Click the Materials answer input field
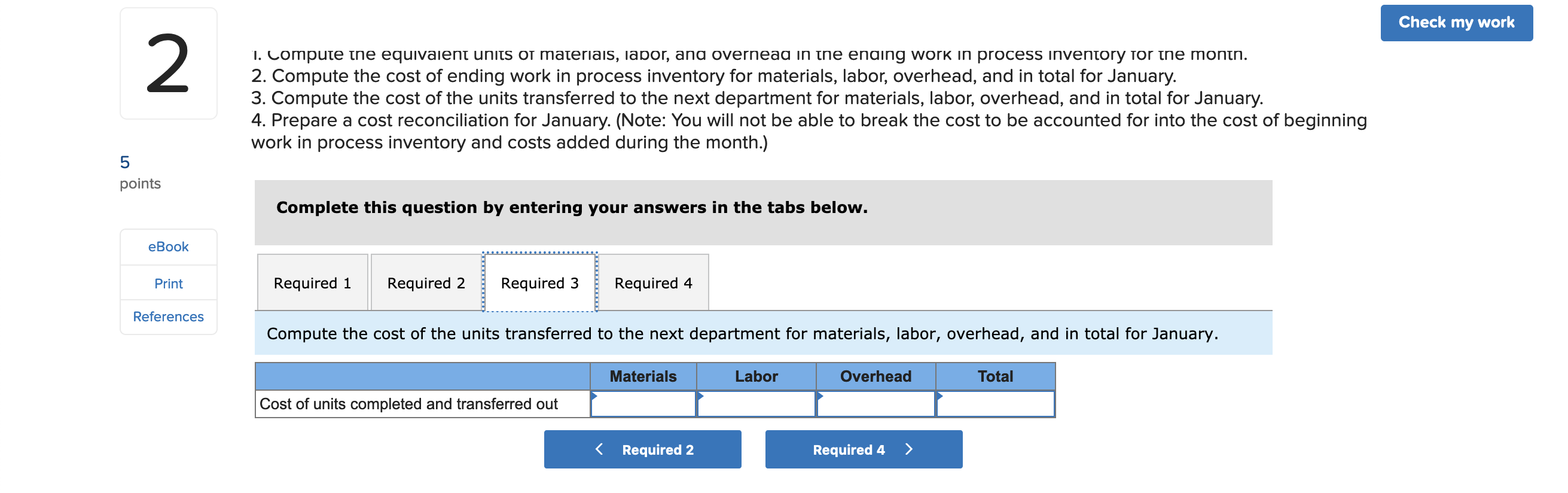Screen dimensions: 1568x493 click(x=642, y=403)
